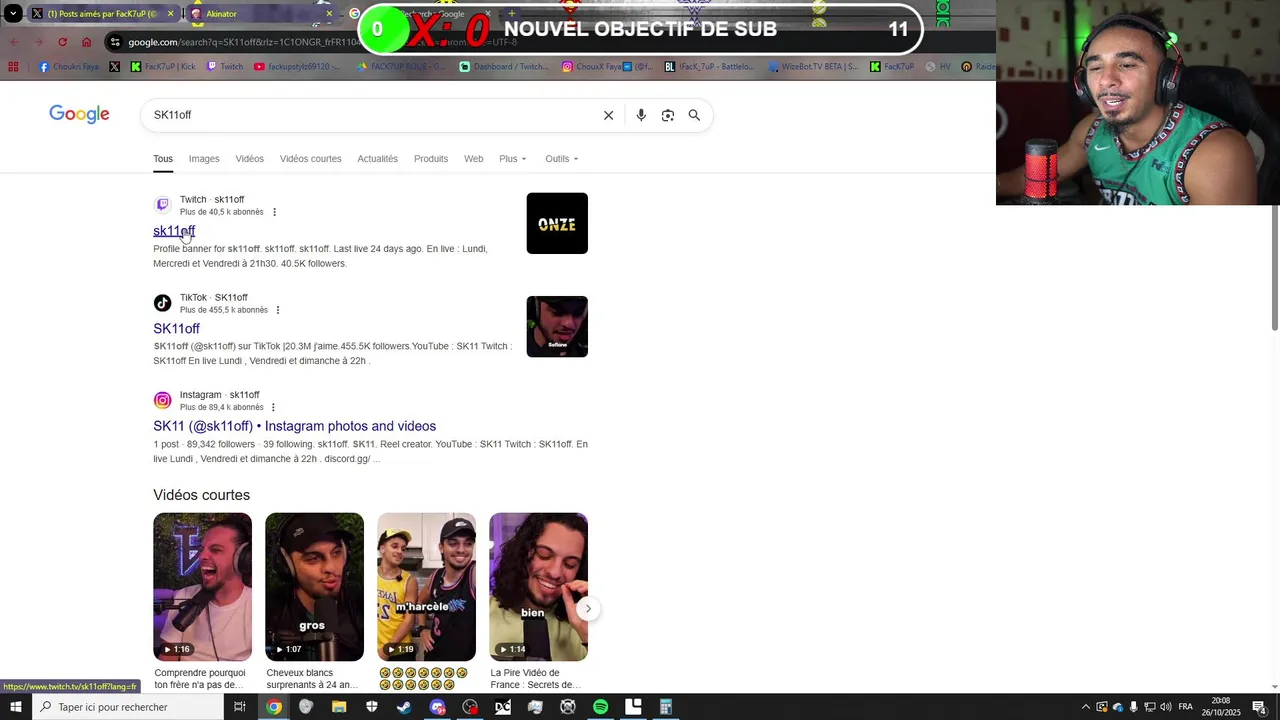
Task: Select the Produits filter tab
Action: (431, 159)
